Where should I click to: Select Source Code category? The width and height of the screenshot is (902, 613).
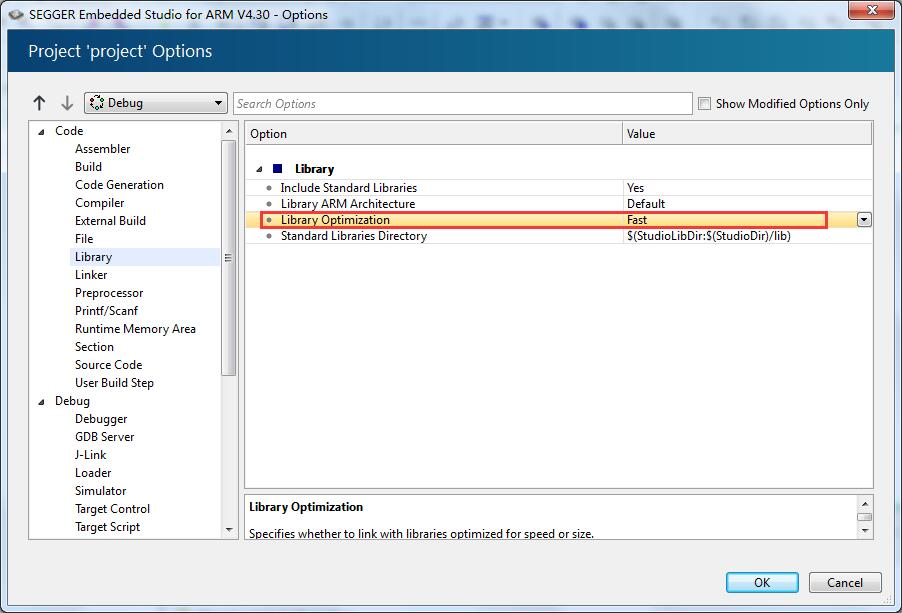[x=108, y=365]
